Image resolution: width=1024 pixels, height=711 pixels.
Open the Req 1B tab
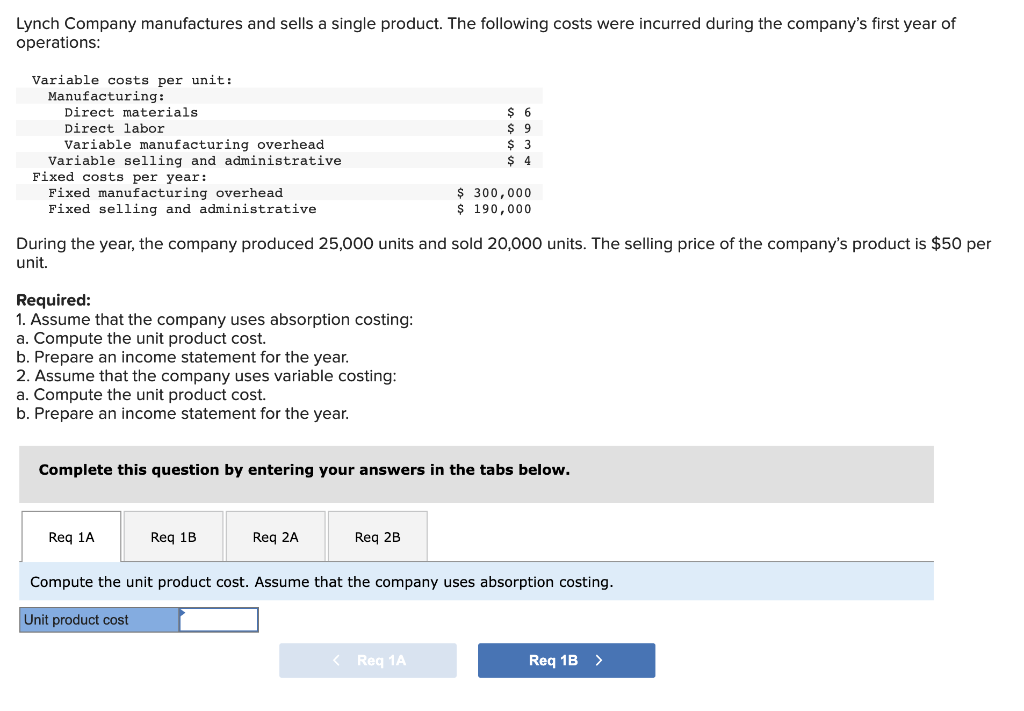[x=173, y=537]
